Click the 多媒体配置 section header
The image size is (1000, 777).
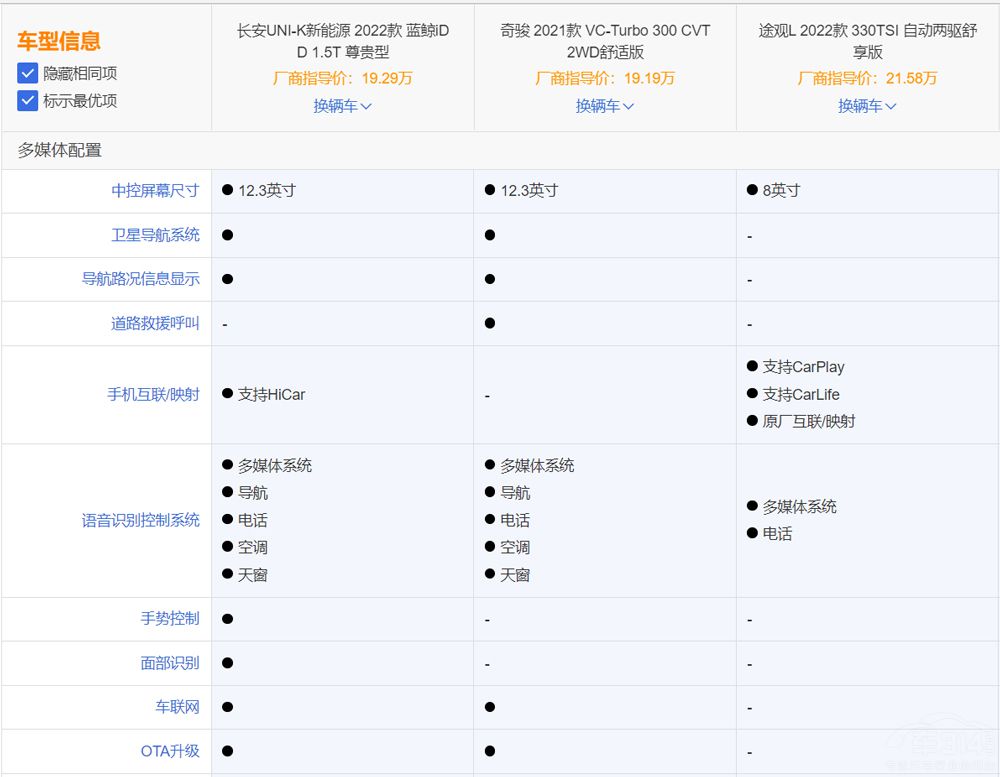click(x=59, y=150)
